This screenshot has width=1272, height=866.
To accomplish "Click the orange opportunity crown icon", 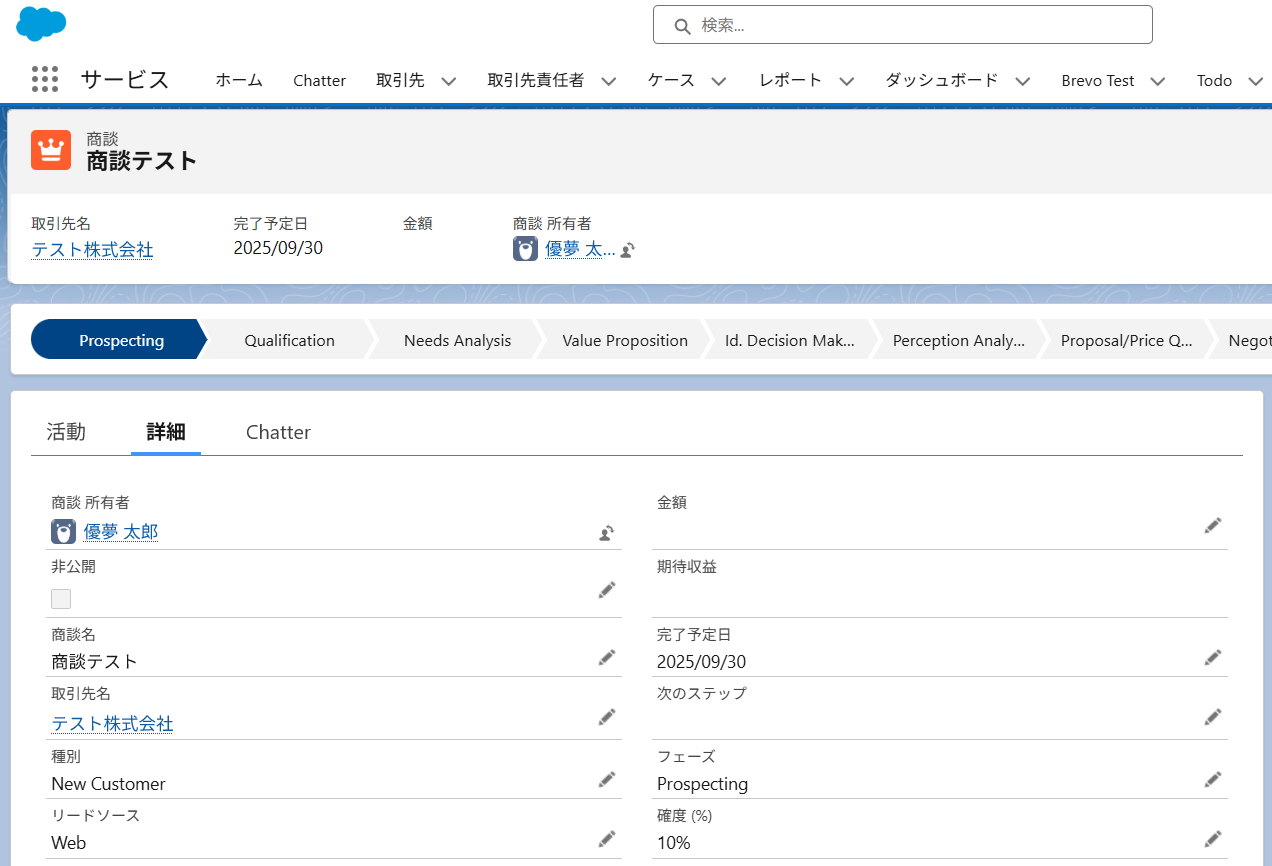I will (51, 150).
